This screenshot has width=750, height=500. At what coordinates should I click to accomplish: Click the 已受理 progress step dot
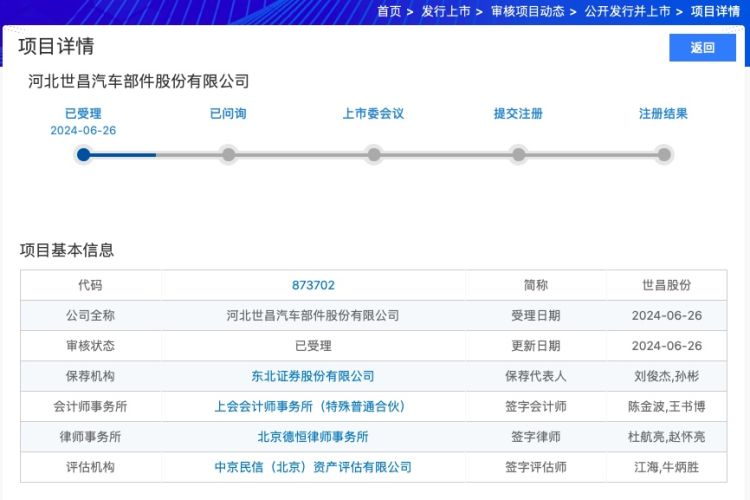[x=83, y=154]
